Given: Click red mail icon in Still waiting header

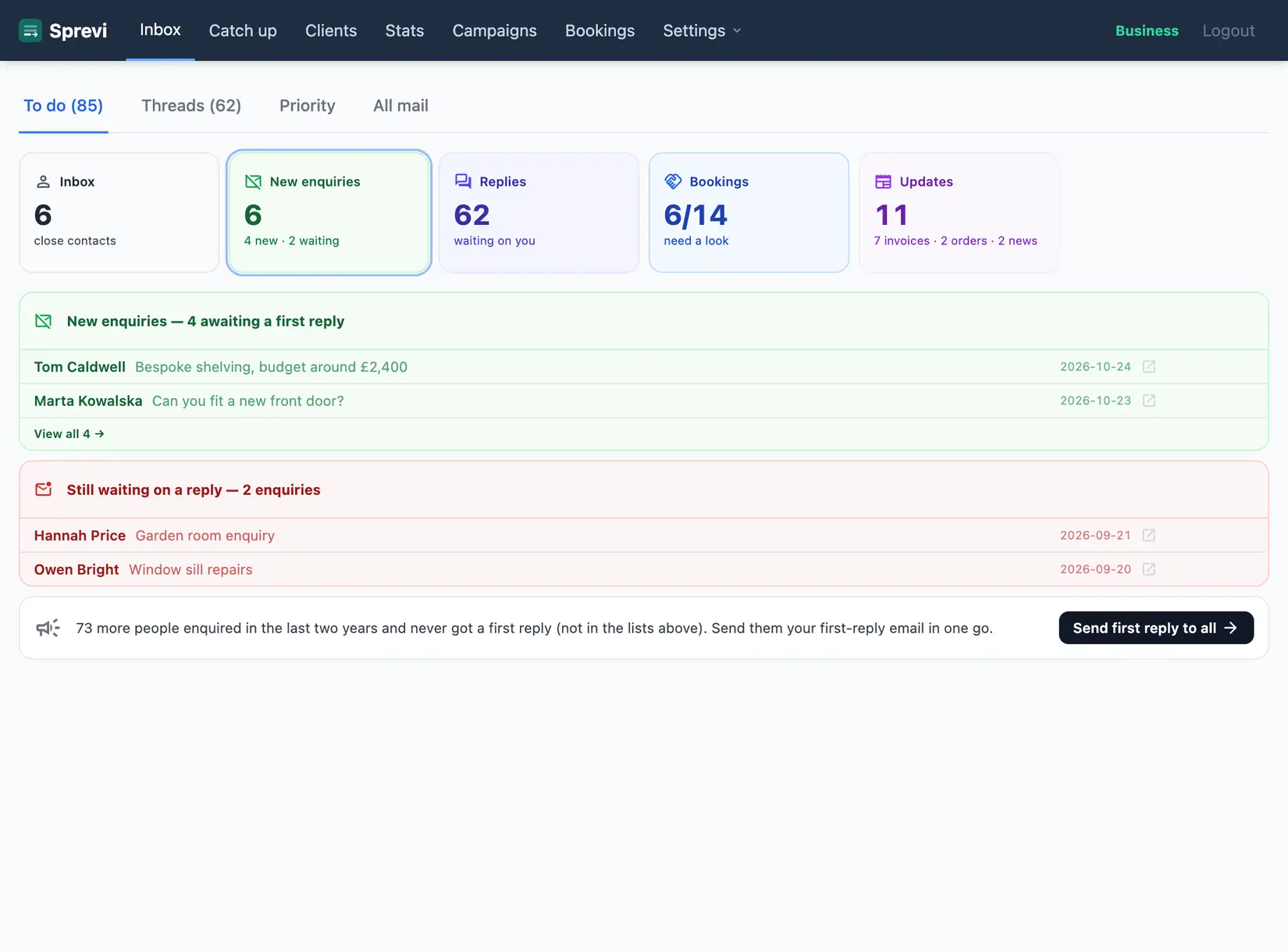Looking at the screenshot, I should tap(44, 490).
